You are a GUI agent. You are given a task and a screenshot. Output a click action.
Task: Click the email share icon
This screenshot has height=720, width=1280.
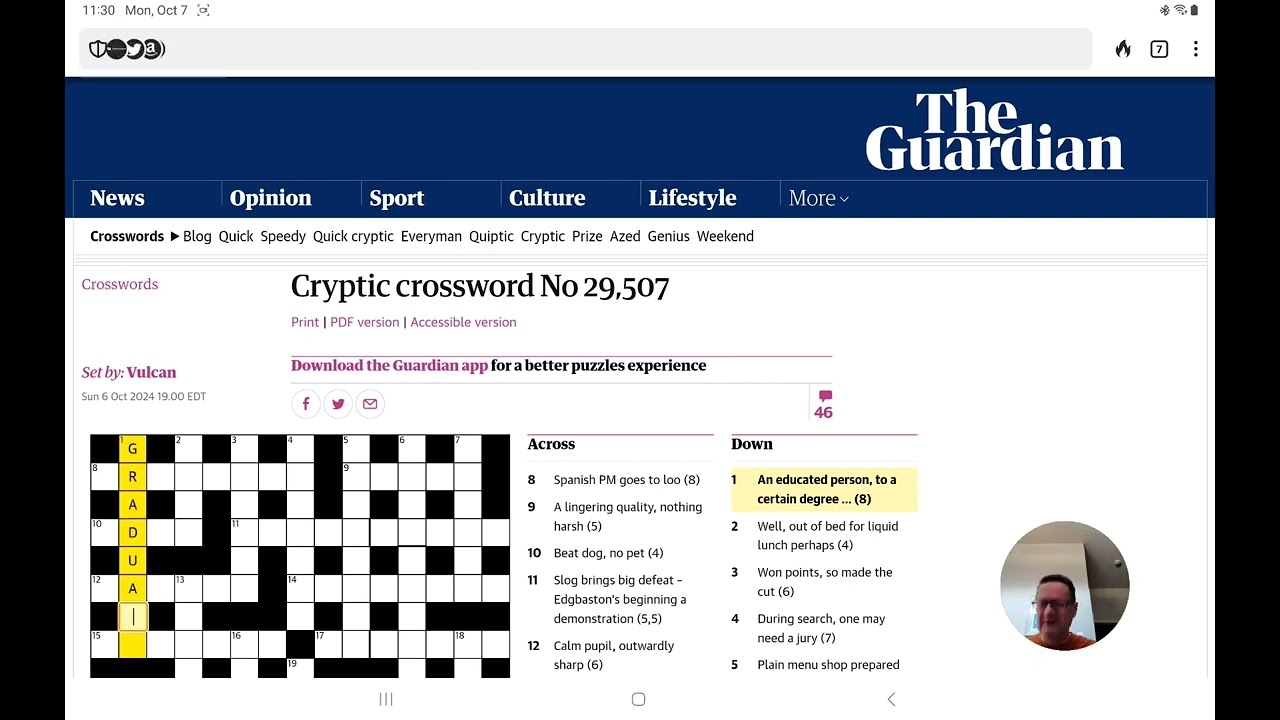click(370, 403)
